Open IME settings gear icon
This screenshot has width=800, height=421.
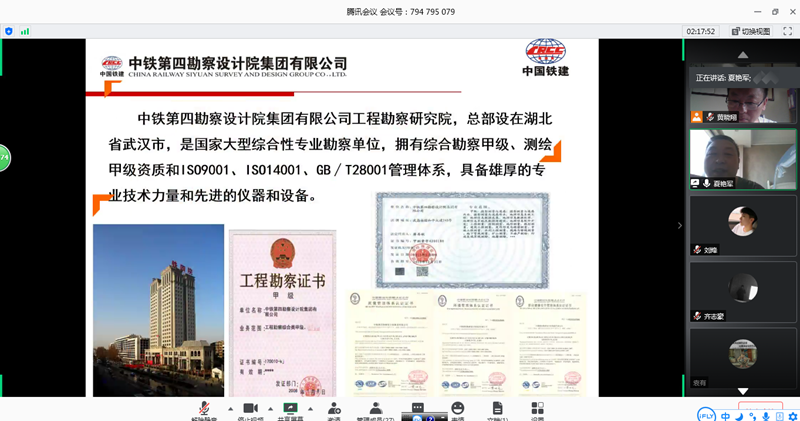tap(793, 416)
